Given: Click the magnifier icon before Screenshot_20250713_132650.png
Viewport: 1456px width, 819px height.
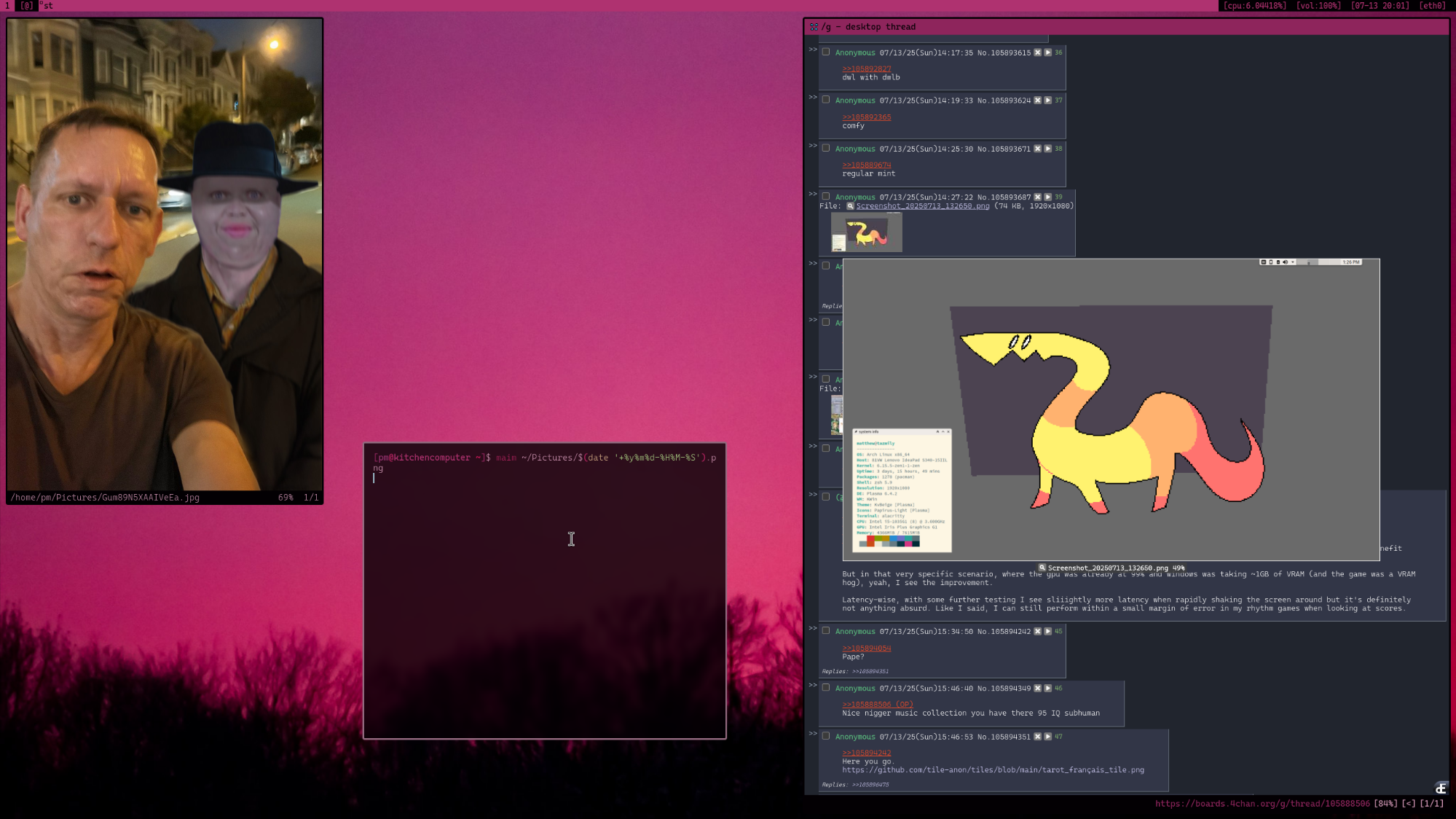Looking at the screenshot, I should tap(850, 206).
